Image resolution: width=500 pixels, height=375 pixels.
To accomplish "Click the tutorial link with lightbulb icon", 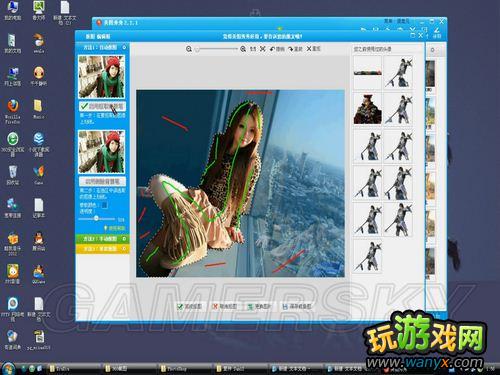I will pos(115,228).
